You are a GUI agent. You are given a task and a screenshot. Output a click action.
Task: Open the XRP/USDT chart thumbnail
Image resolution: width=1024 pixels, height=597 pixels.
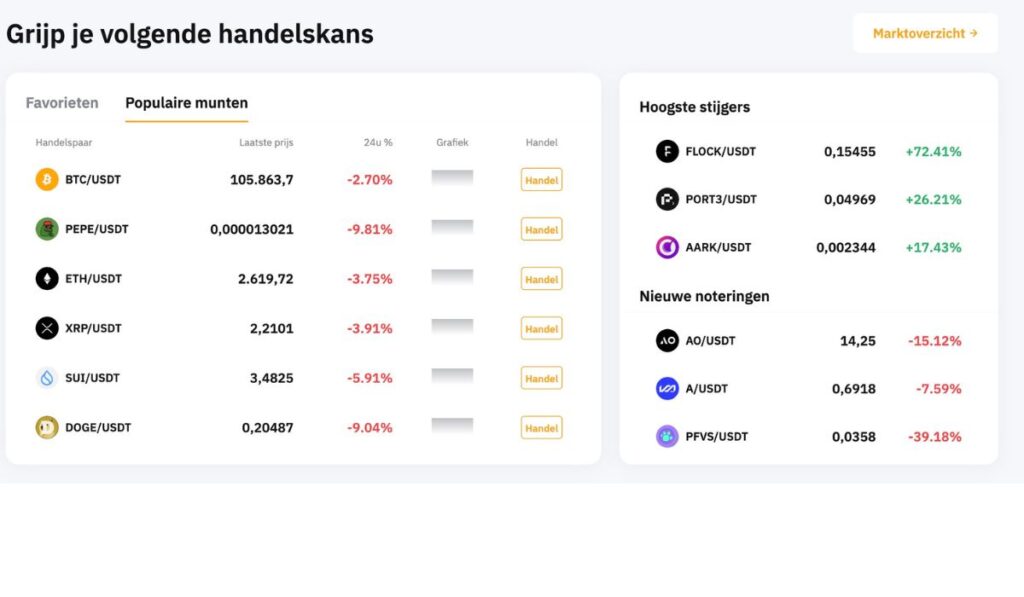[452, 327]
